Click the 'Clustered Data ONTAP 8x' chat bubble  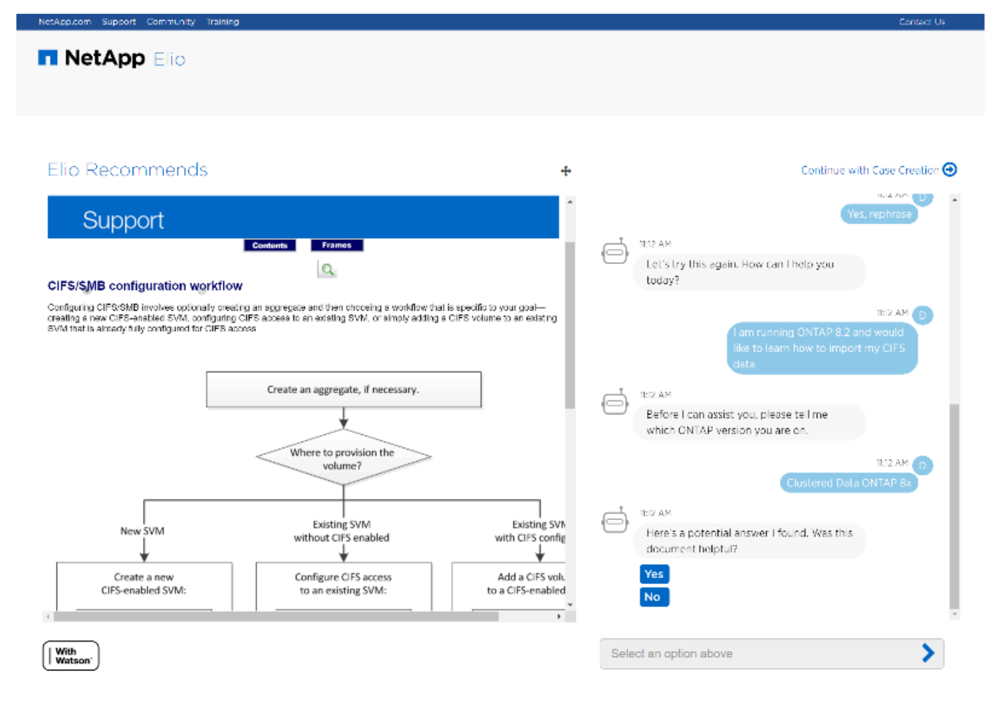(849, 483)
